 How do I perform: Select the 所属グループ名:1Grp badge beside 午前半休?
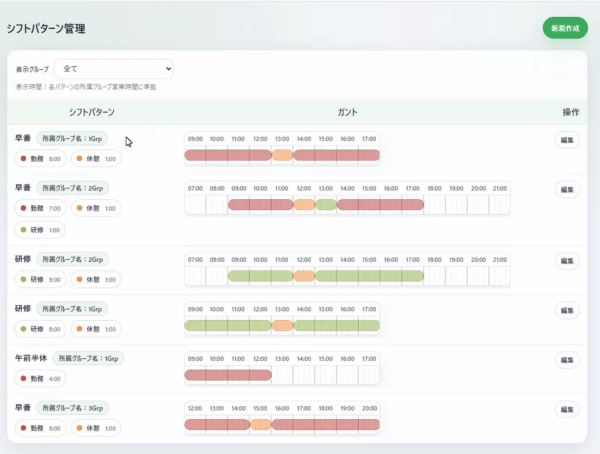88,358
